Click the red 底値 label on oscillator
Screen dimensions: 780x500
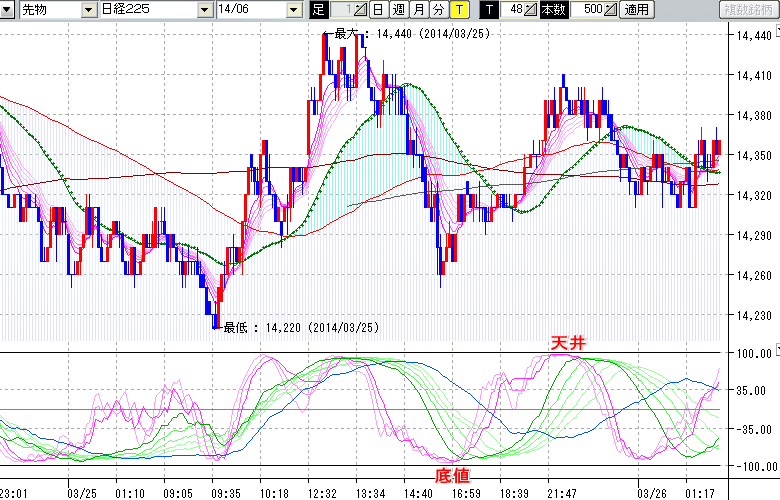[x=451, y=474]
